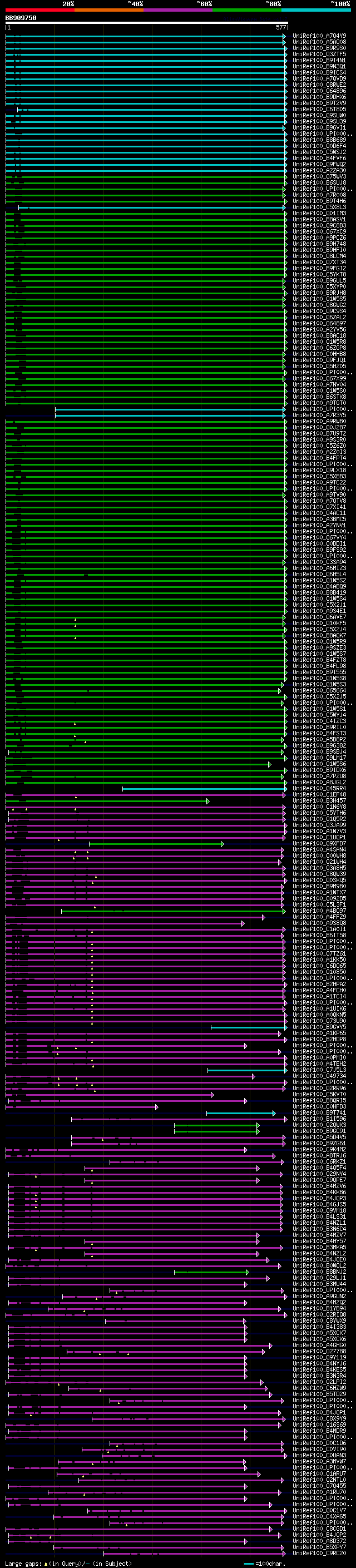Select the UniRef100_A8D372 label
Image resolution: width=356 pixels, height=1568 pixels.
pyautogui.click(x=319, y=1541)
